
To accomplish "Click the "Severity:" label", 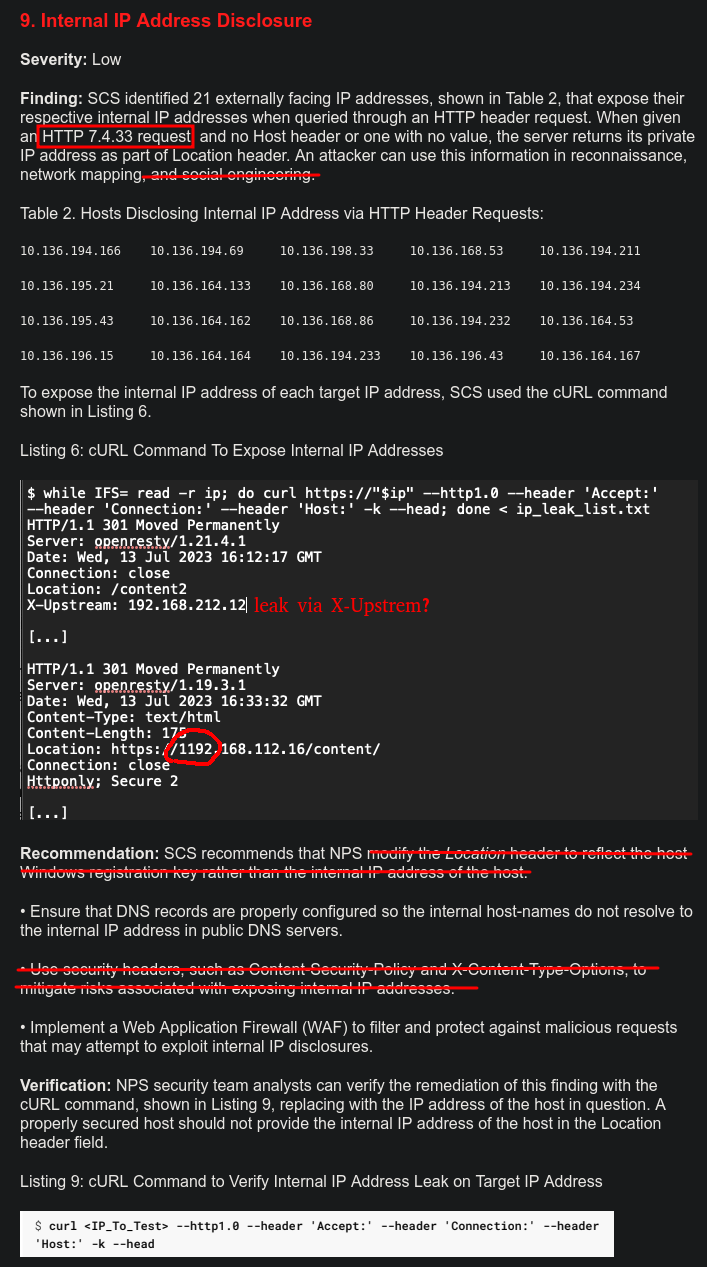I will pos(54,59).
